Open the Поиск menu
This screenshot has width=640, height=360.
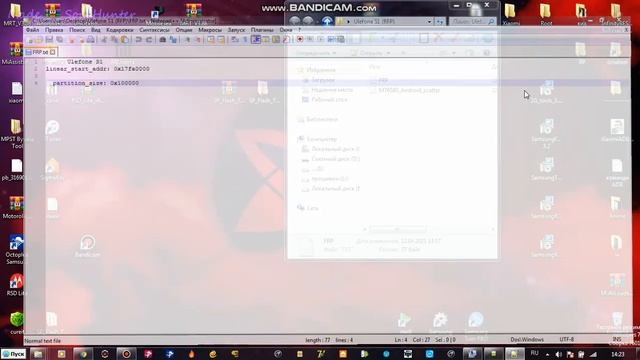pos(77,30)
